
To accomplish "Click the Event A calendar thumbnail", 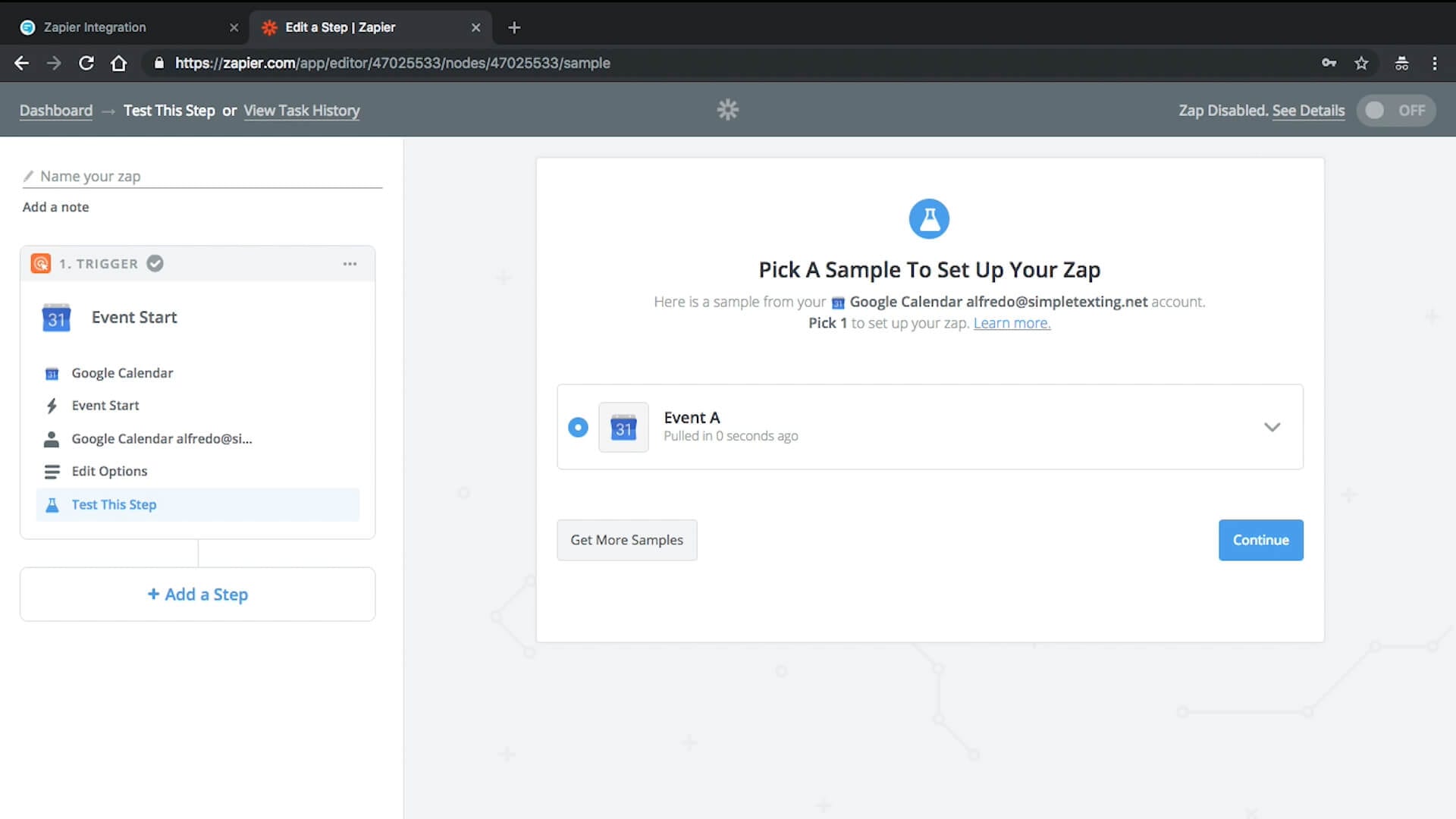I will pos(623,428).
